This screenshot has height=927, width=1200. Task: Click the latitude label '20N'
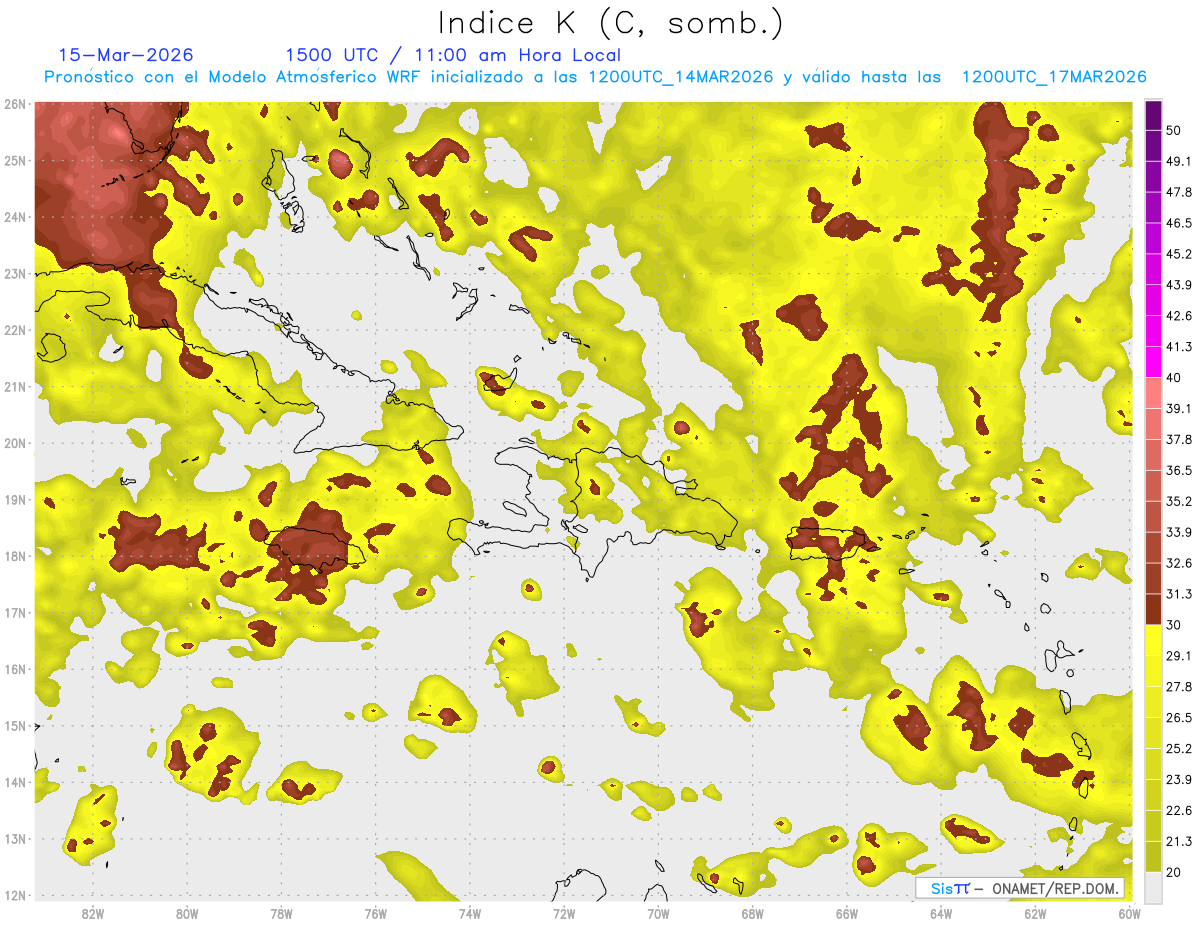(14, 443)
